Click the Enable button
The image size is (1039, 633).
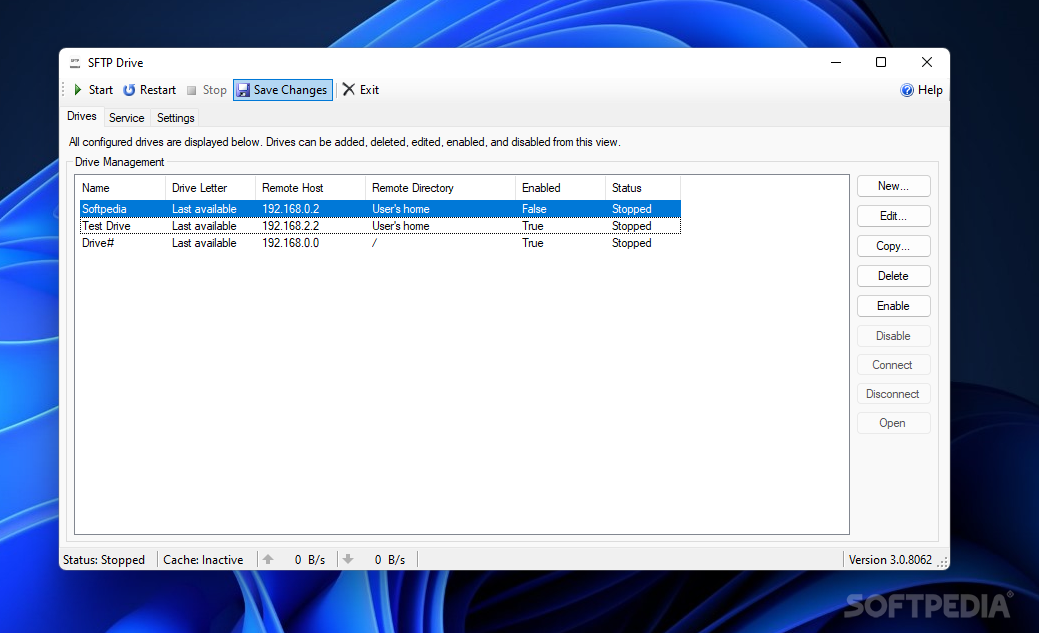tap(893, 306)
